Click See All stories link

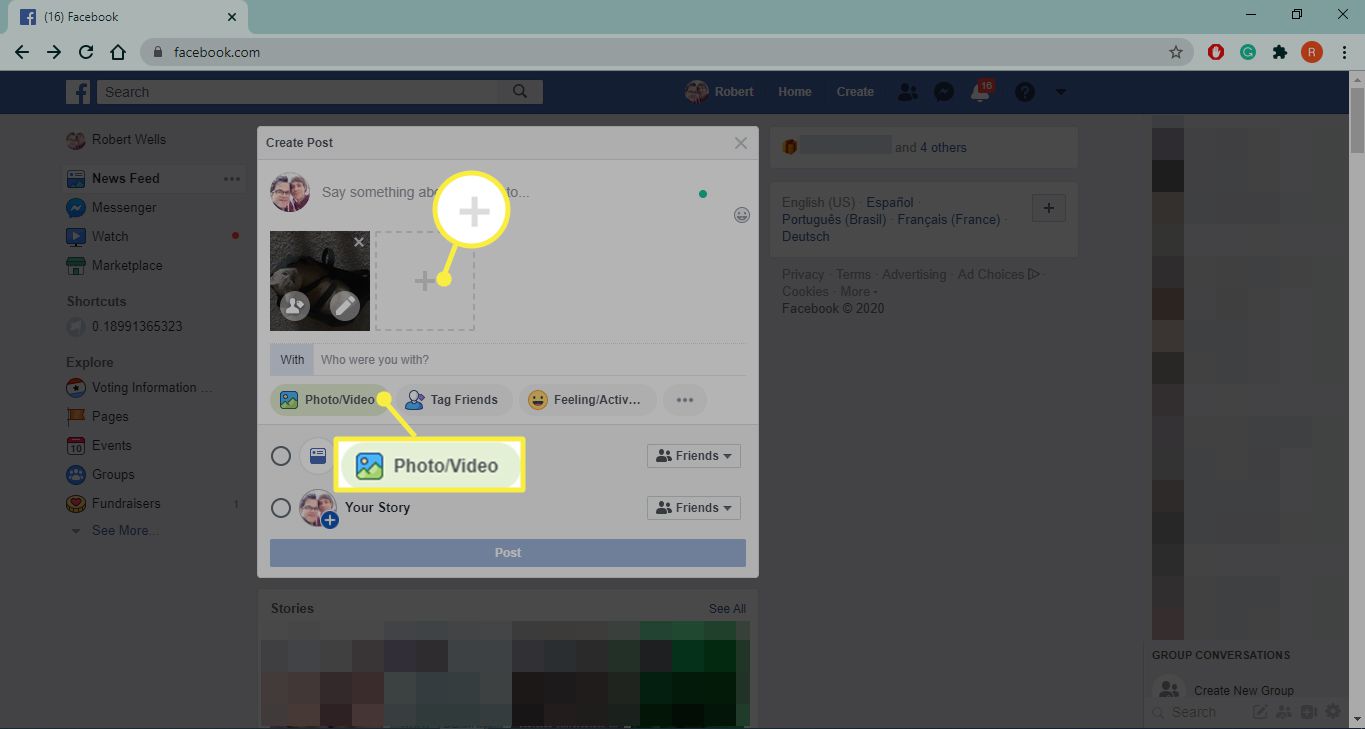(727, 609)
